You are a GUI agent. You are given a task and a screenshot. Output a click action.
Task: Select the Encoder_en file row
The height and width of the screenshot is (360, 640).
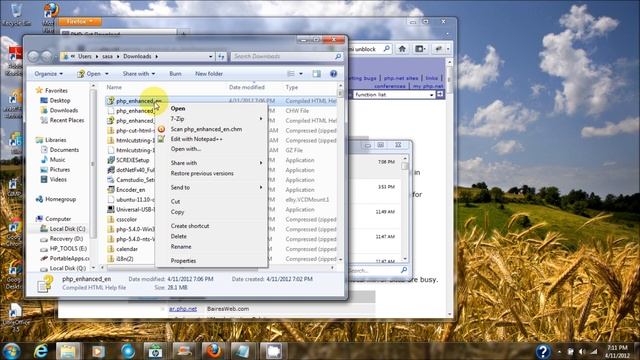point(130,190)
